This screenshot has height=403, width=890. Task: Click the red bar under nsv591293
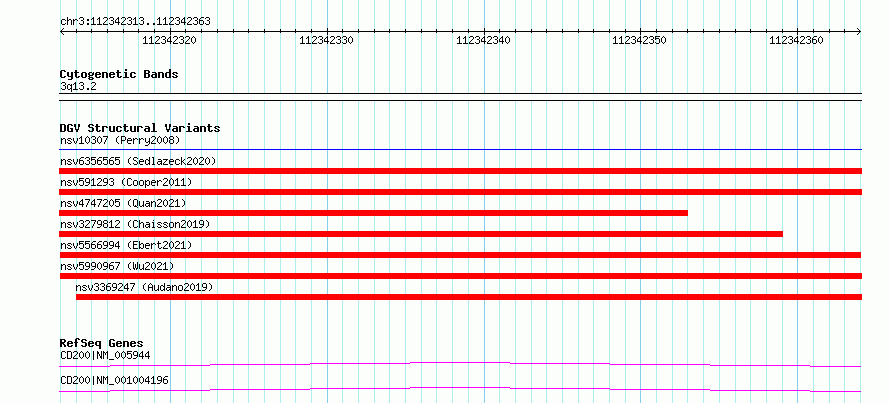(x=461, y=192)
